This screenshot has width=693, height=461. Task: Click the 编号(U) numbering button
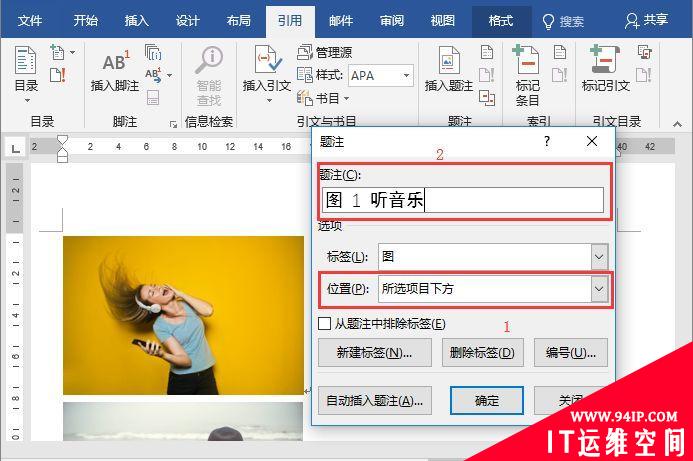tap(571, 353)
